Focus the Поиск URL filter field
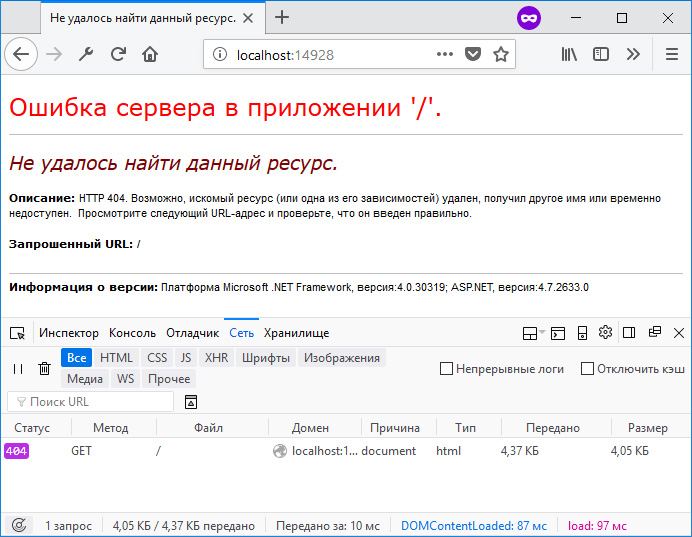This screenshot has width=692, height=537. pos(90,402)
